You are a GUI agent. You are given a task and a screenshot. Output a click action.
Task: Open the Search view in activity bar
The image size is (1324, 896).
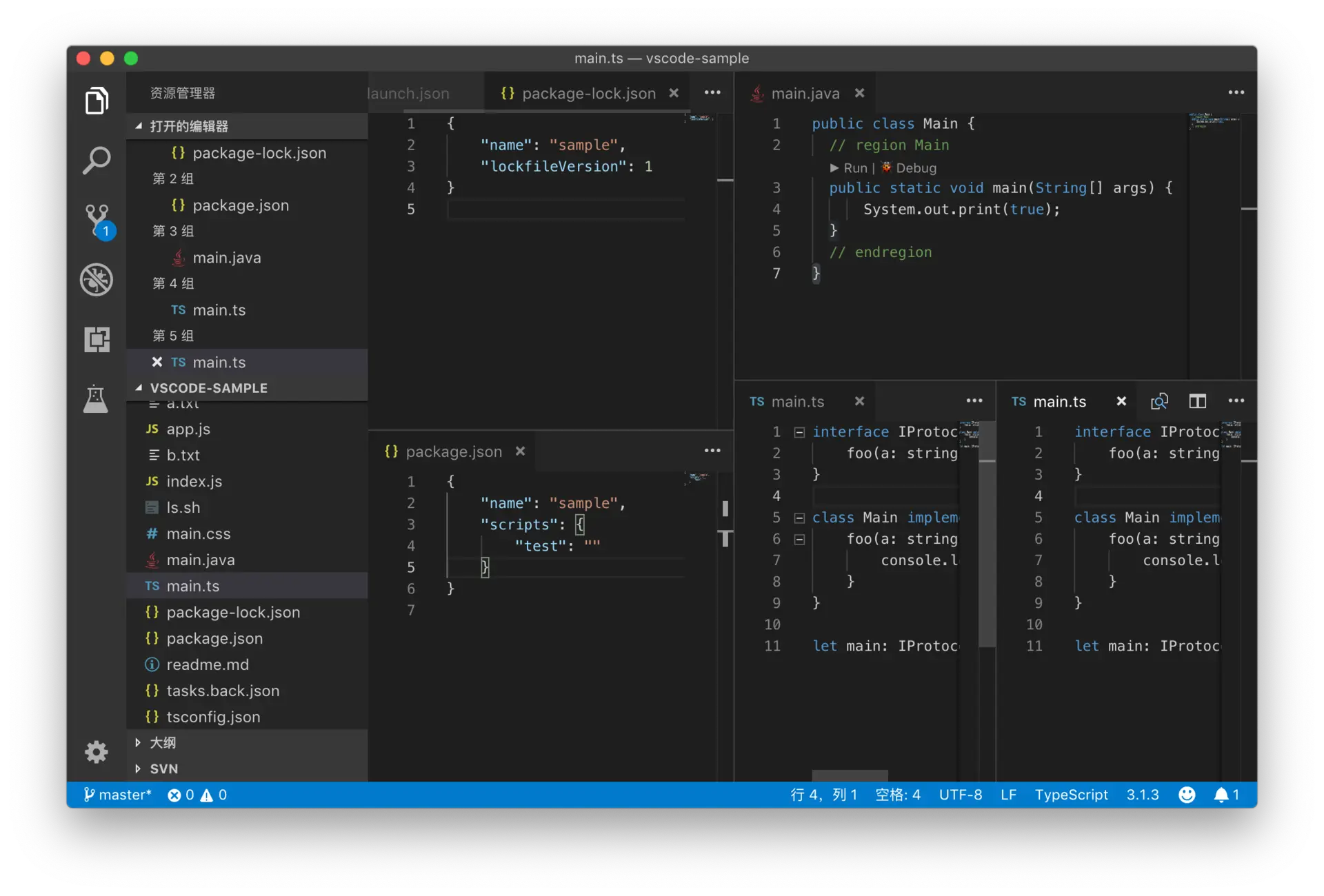[x=97, y=160]
